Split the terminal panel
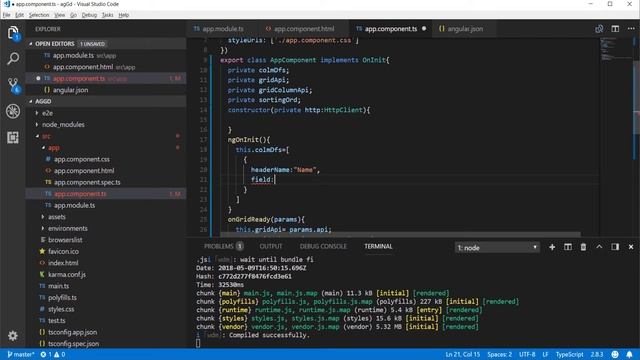This screenshot has height=360, width=640. 568,247
